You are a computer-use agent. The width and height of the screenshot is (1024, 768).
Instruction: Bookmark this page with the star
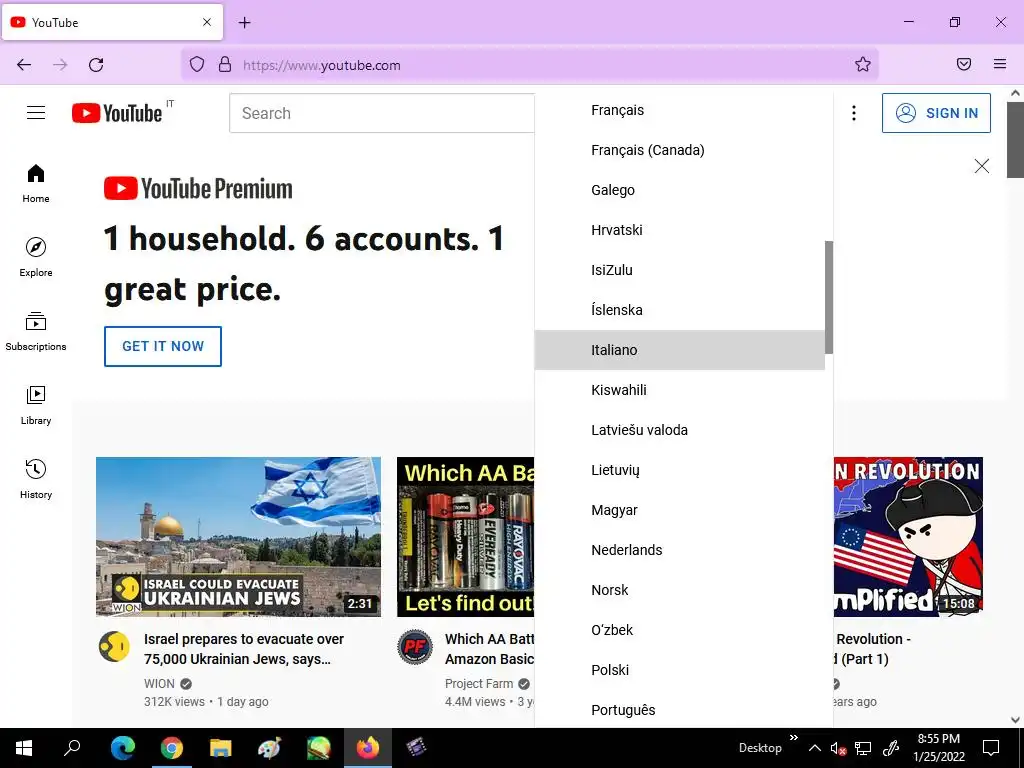[863, 64]
